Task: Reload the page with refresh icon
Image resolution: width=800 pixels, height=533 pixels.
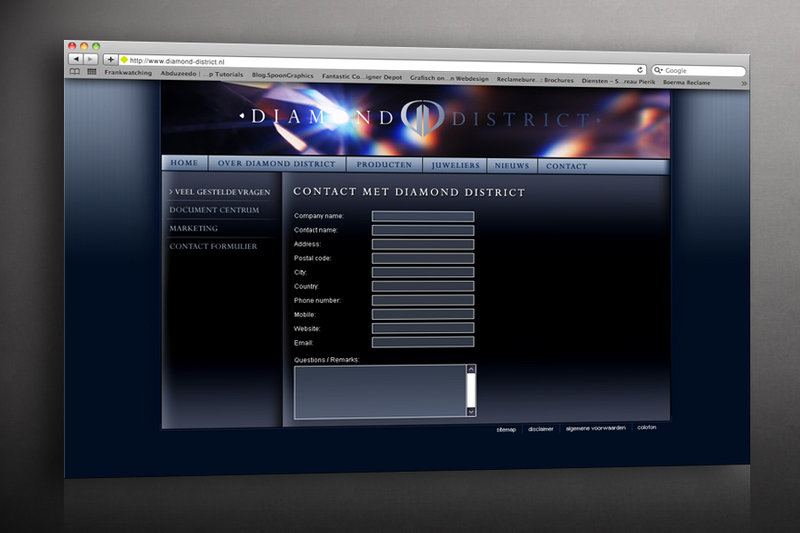Action: tap(640, 69)
